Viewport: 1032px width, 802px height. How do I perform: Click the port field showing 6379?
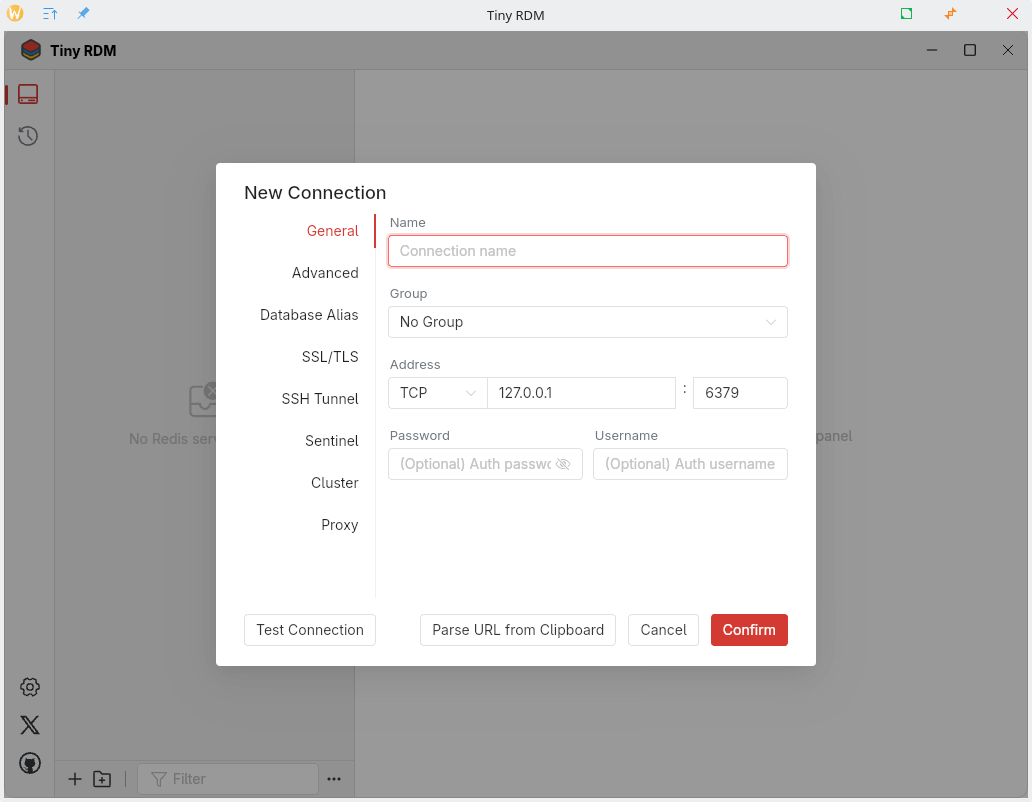point(740,393)
